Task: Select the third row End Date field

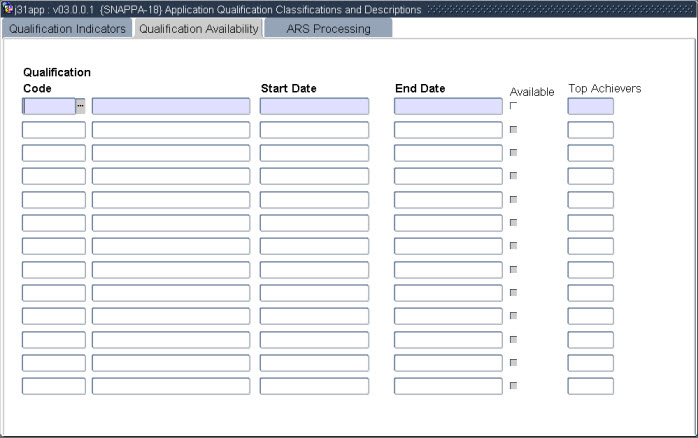Action: click(x=448, y=153)
